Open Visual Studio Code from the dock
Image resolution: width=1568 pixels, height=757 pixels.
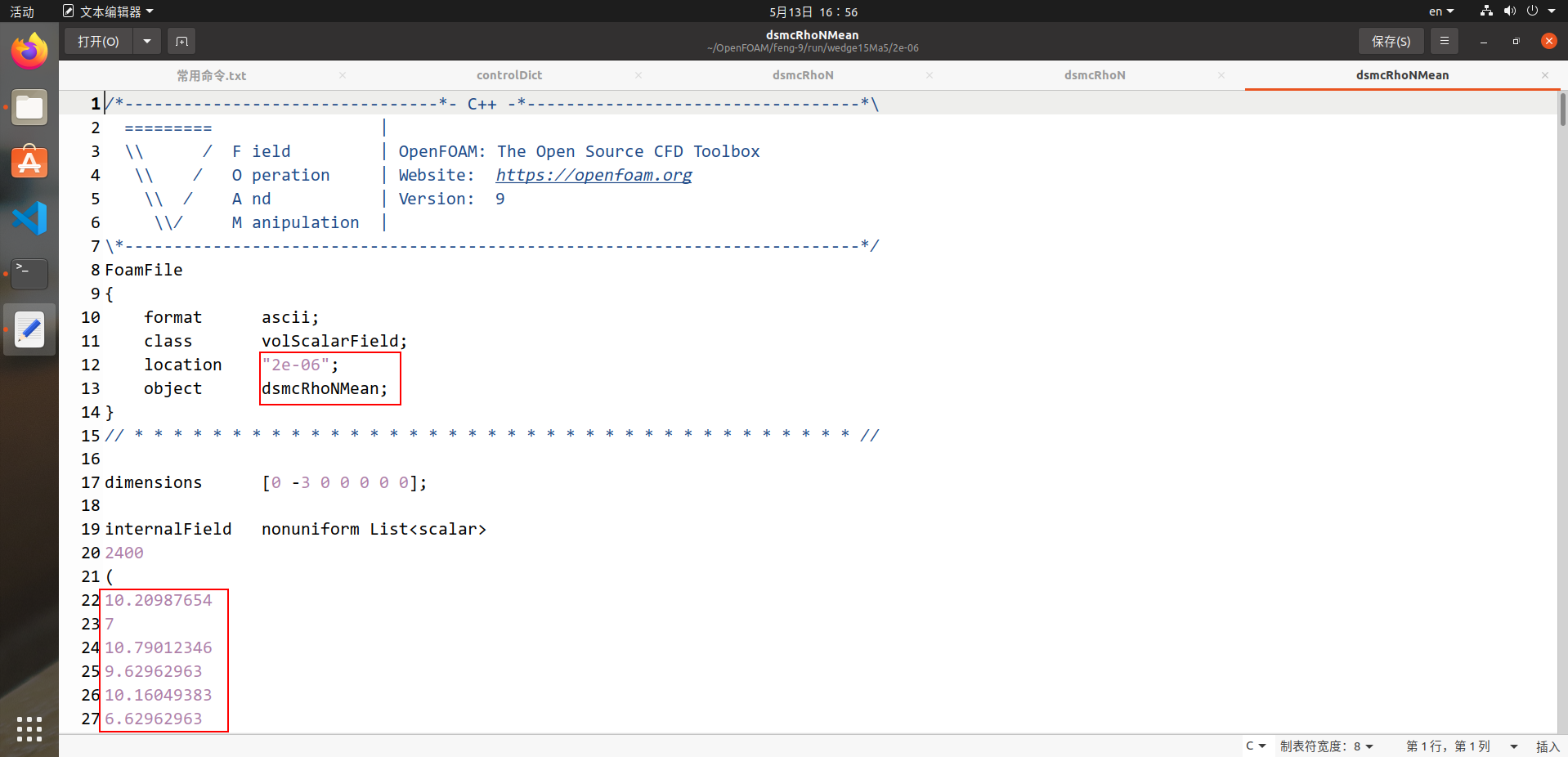(29, 218)
